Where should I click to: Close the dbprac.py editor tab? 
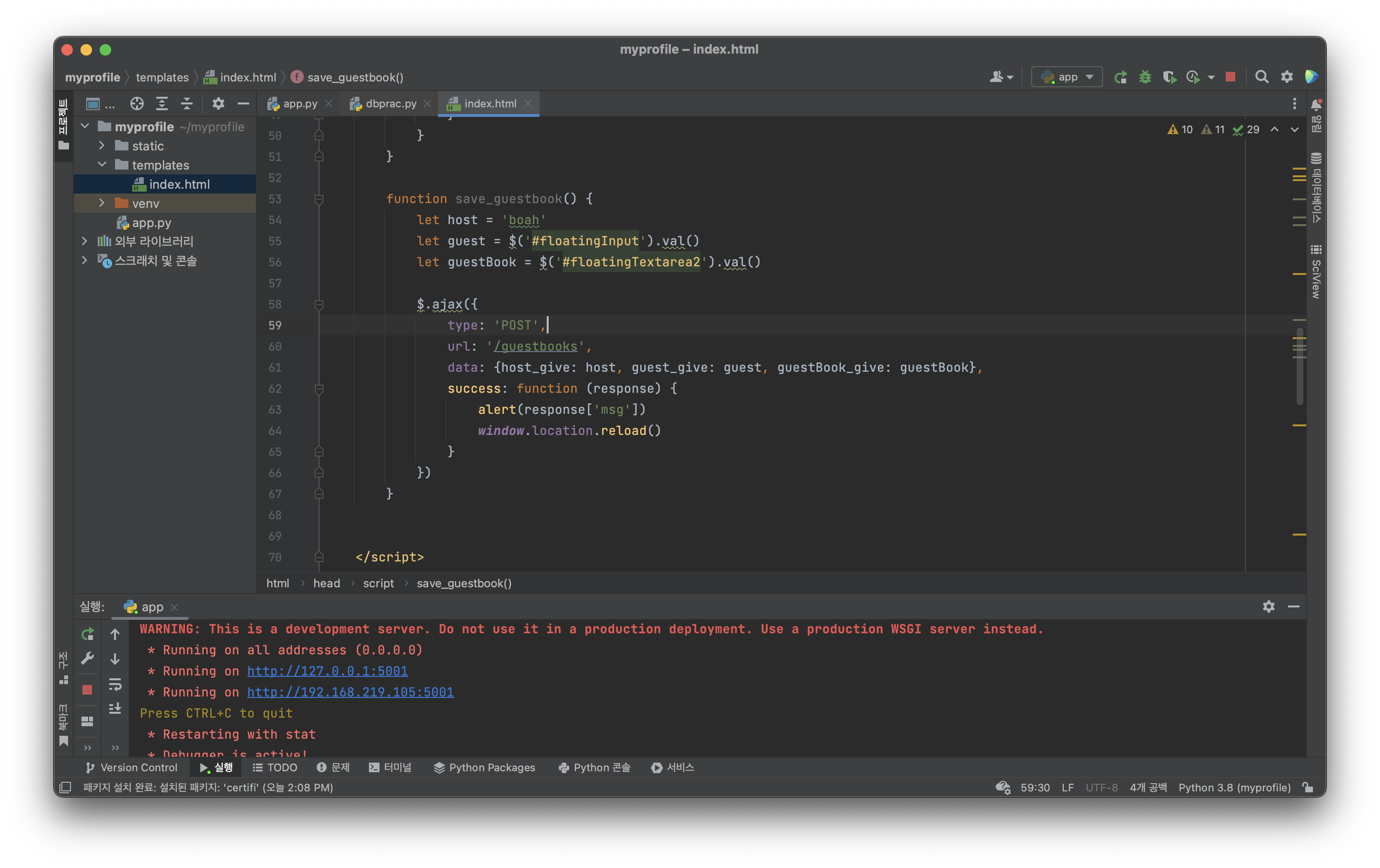click(x=427, y=103)
